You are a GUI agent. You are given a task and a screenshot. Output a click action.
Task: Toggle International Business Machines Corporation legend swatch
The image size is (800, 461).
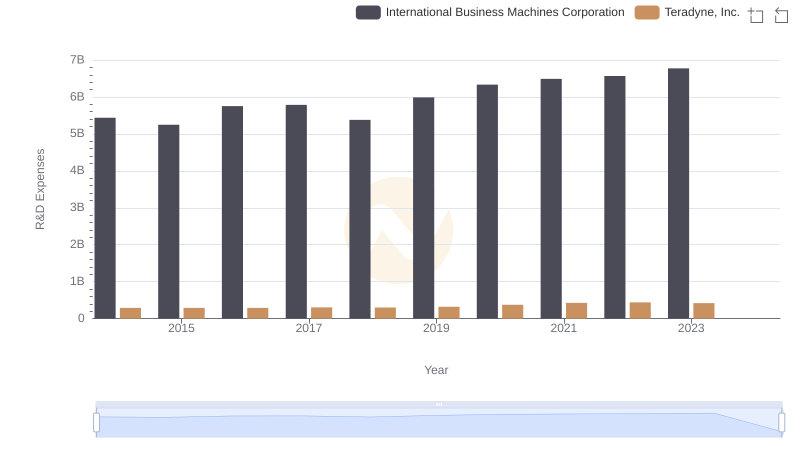point(368,12)
